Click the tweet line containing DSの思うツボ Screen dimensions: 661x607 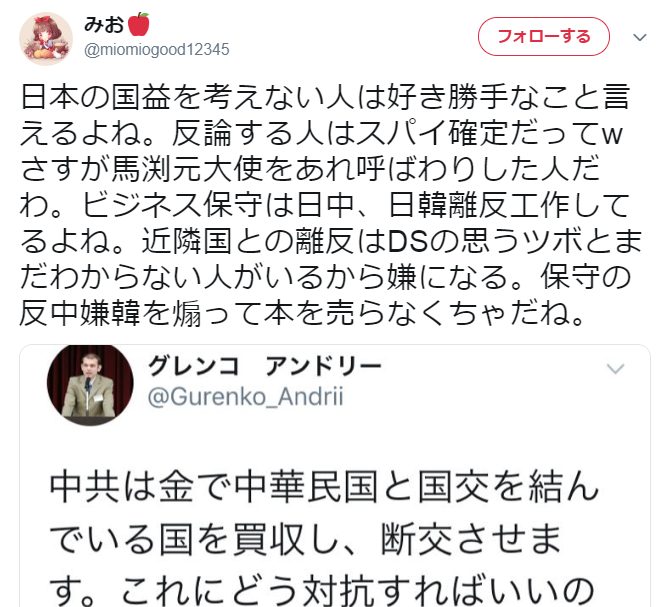click(331, 241)
